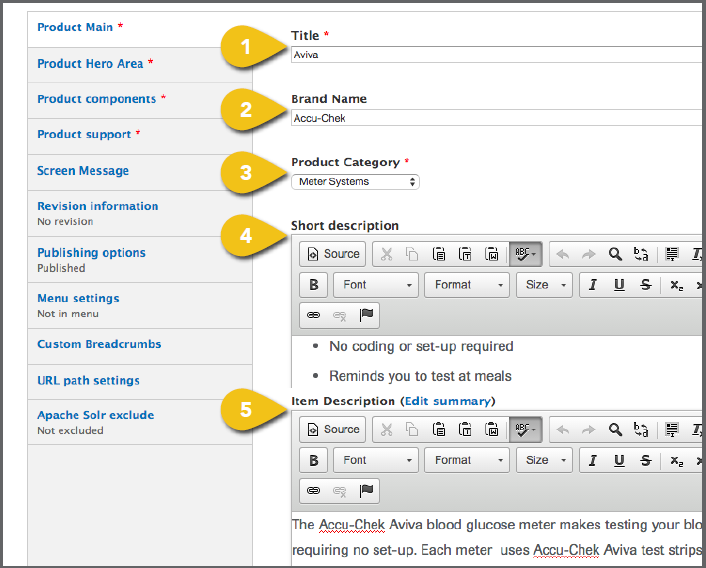Click Select All icon in Short description toolbar
Viewport: 706px width, 568px height.
tap(672, 254)
